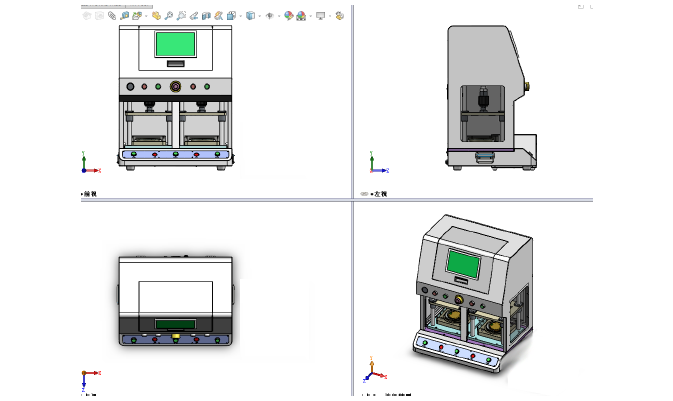The width and height of the screenshot is (673, 401).
Task: Expand the View Settings monitor dropdown arrow
Action: [330, 16]
